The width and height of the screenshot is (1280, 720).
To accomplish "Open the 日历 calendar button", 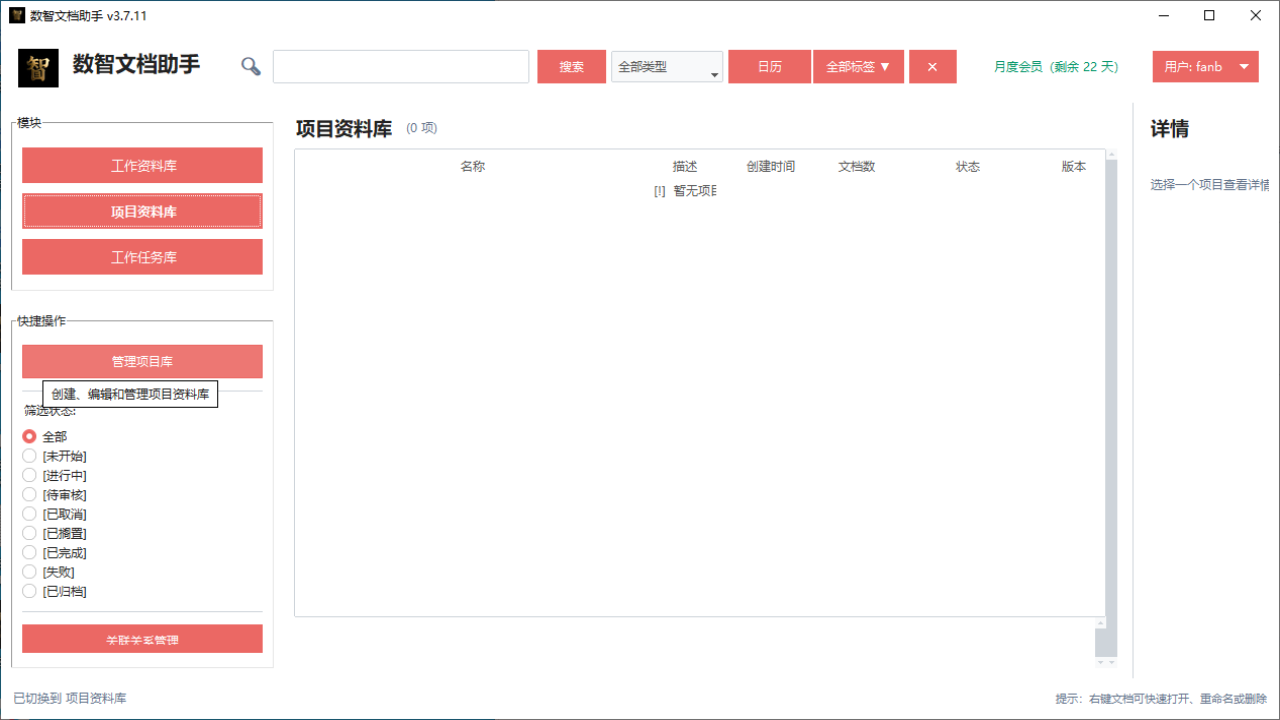I will [x=770, y=67].
